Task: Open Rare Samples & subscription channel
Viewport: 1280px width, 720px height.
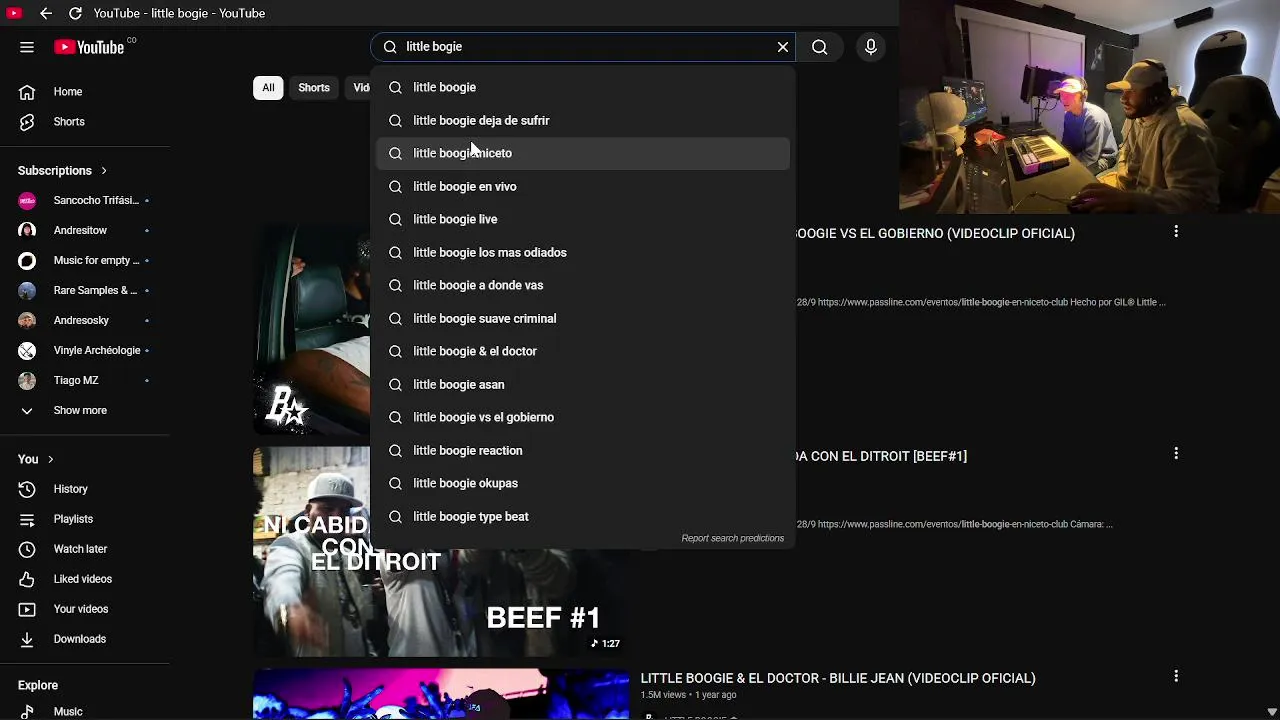Action: point(85,290)
